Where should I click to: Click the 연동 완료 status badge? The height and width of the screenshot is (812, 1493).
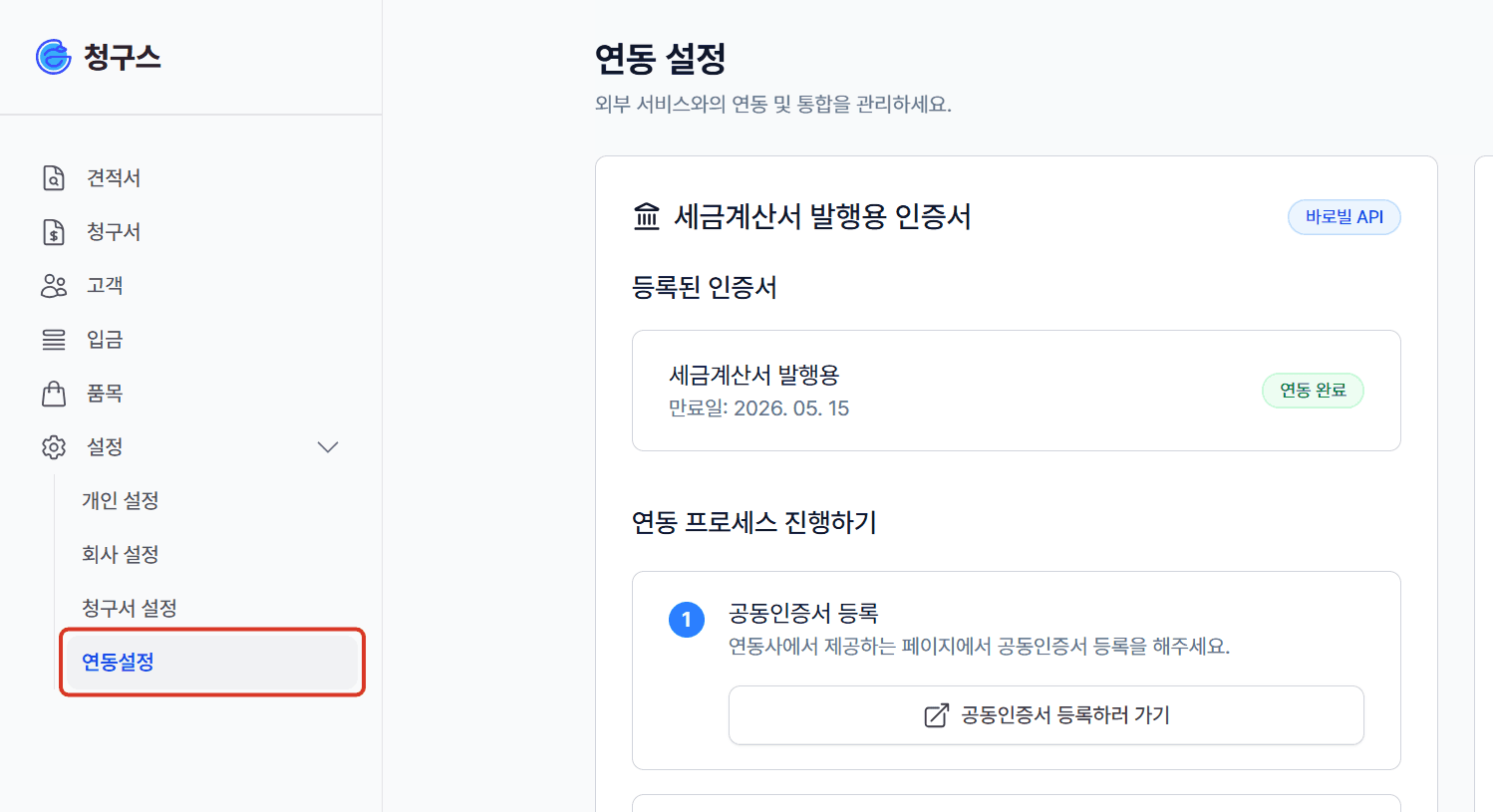coord(1313,391)
